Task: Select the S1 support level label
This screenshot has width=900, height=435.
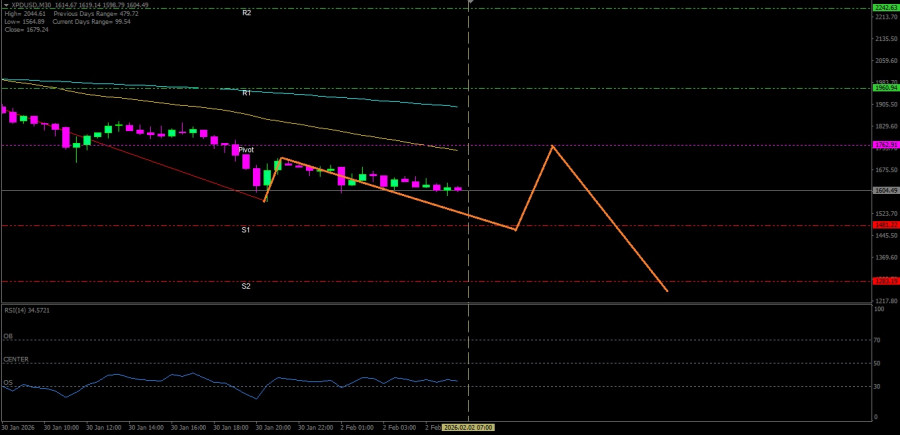Action: pos(246,230)
